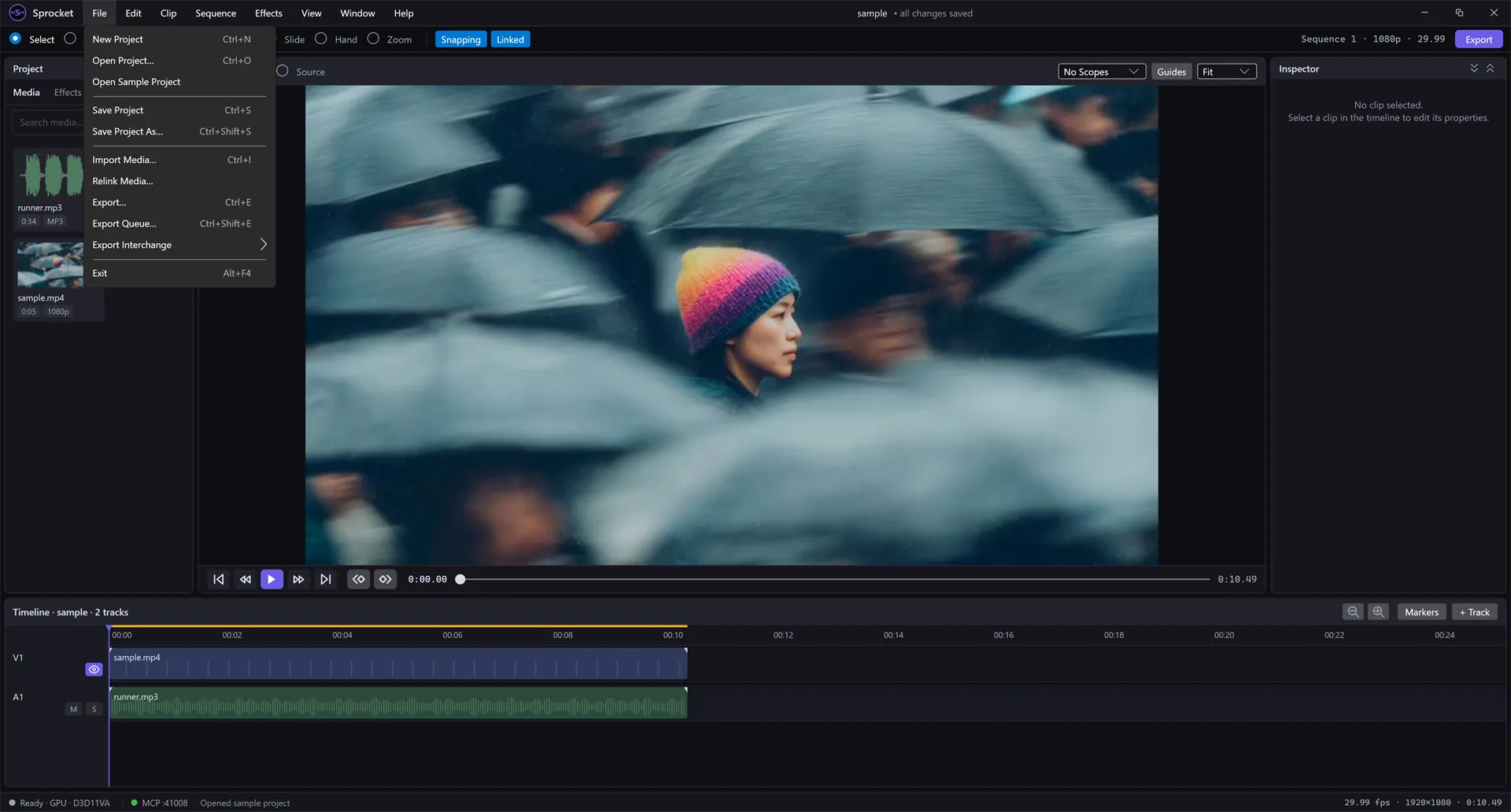The height and width of the screenshot is (812, 1511).
Task: Open the Edit menu
Action: point(133,13)
